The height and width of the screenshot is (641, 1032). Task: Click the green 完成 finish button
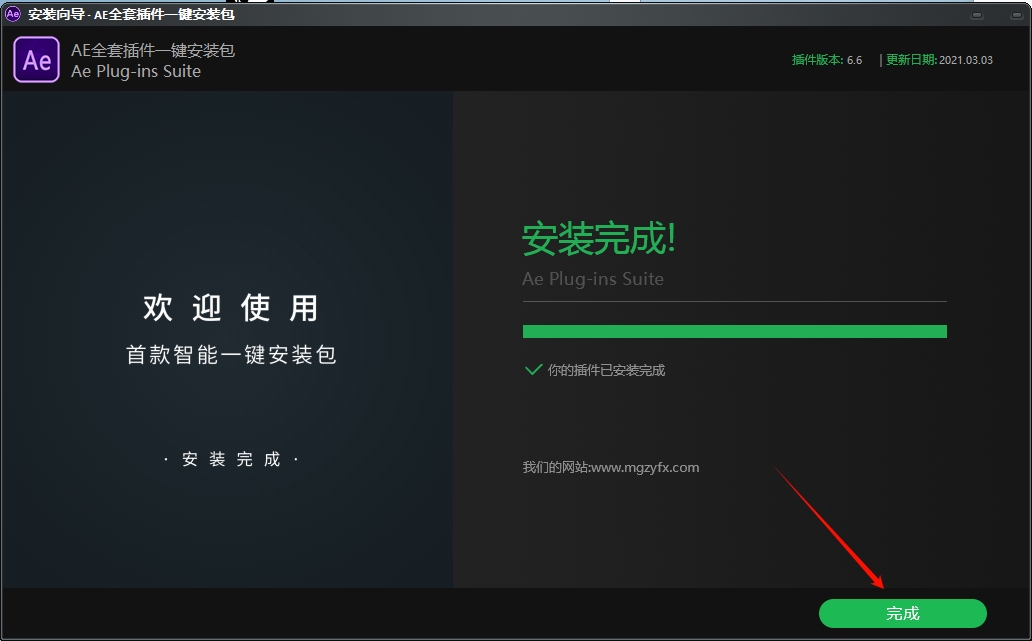(902, 613)
